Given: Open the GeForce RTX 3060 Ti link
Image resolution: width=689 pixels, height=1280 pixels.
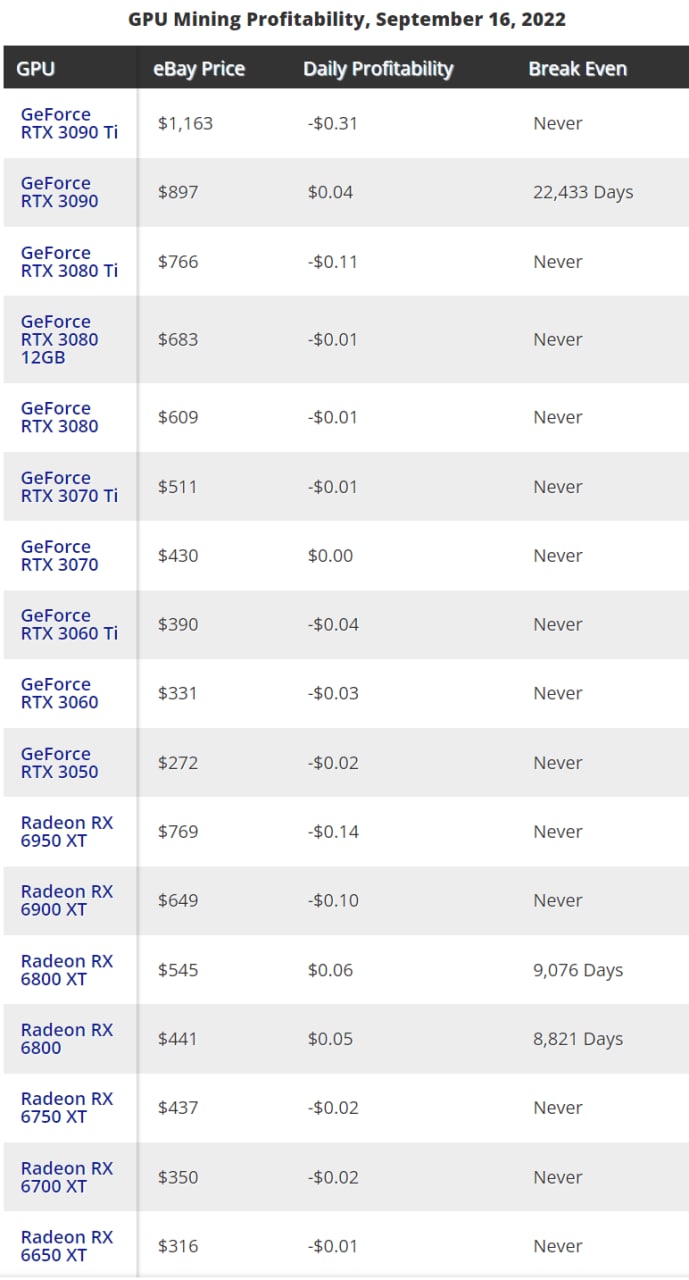Looking at the screenshot, I should pyautogui.click(x=69, y=624).
